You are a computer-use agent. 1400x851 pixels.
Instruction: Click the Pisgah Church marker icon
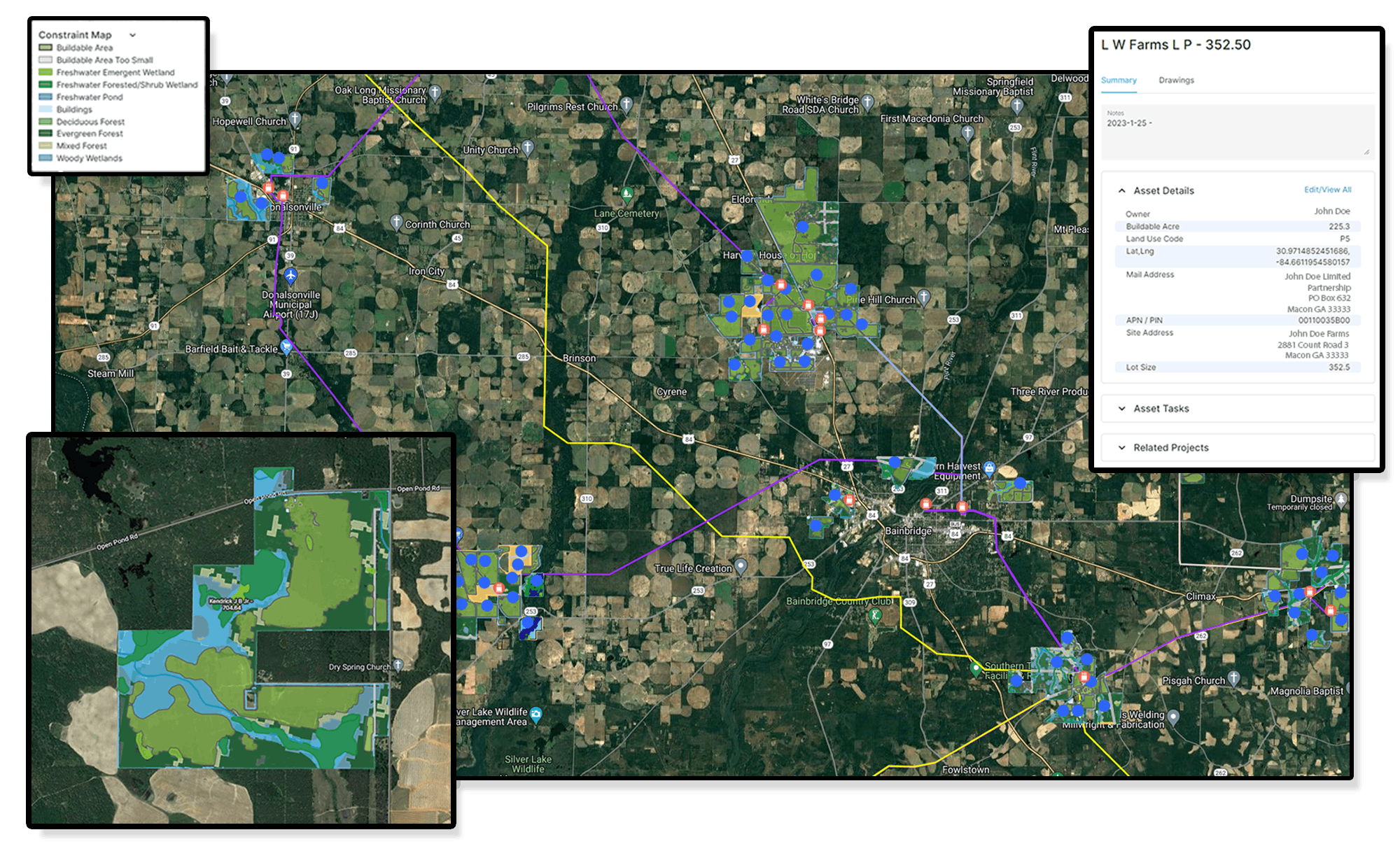coord(1234,677)
